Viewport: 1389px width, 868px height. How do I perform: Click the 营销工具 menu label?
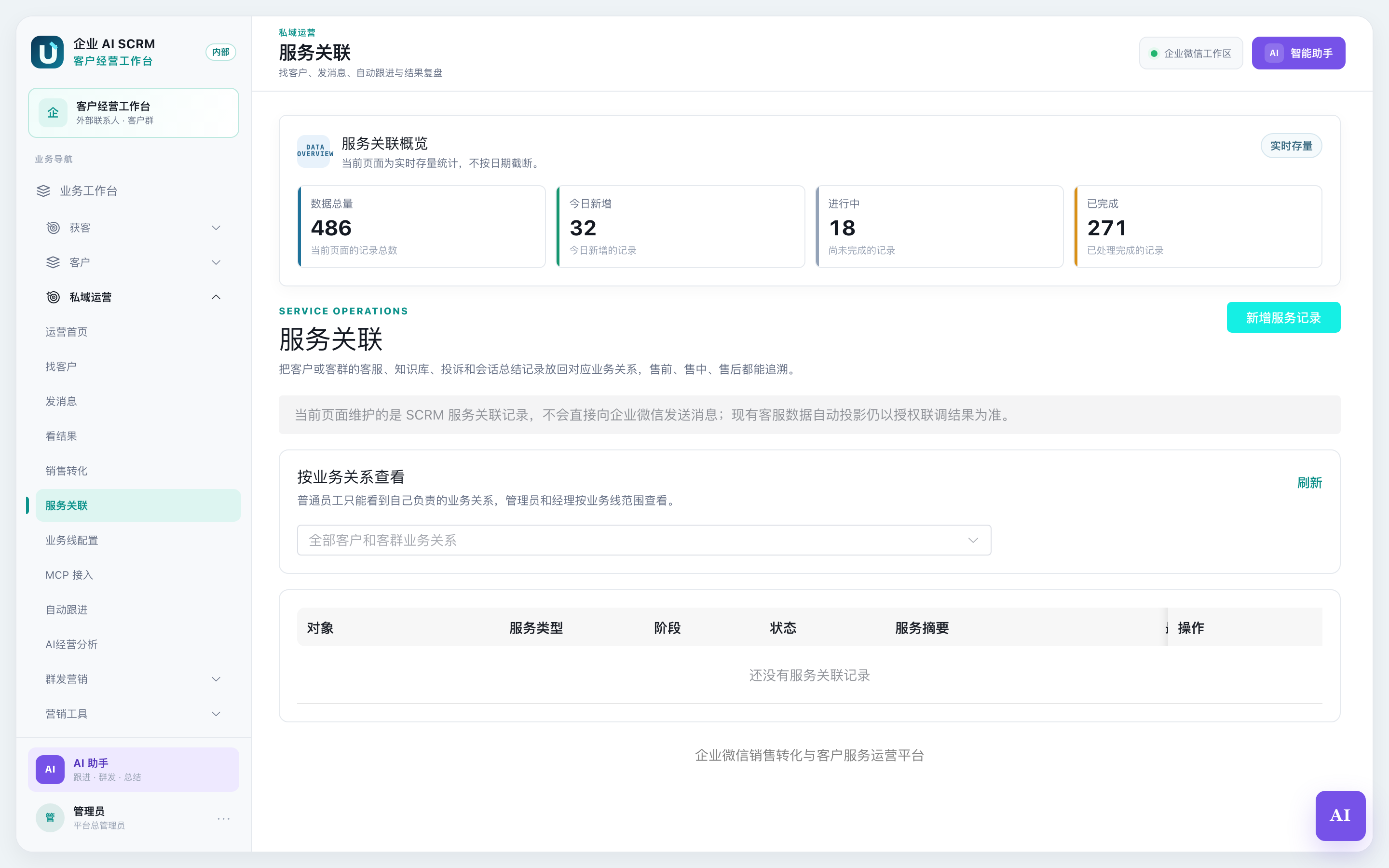(x=67, y=714)
